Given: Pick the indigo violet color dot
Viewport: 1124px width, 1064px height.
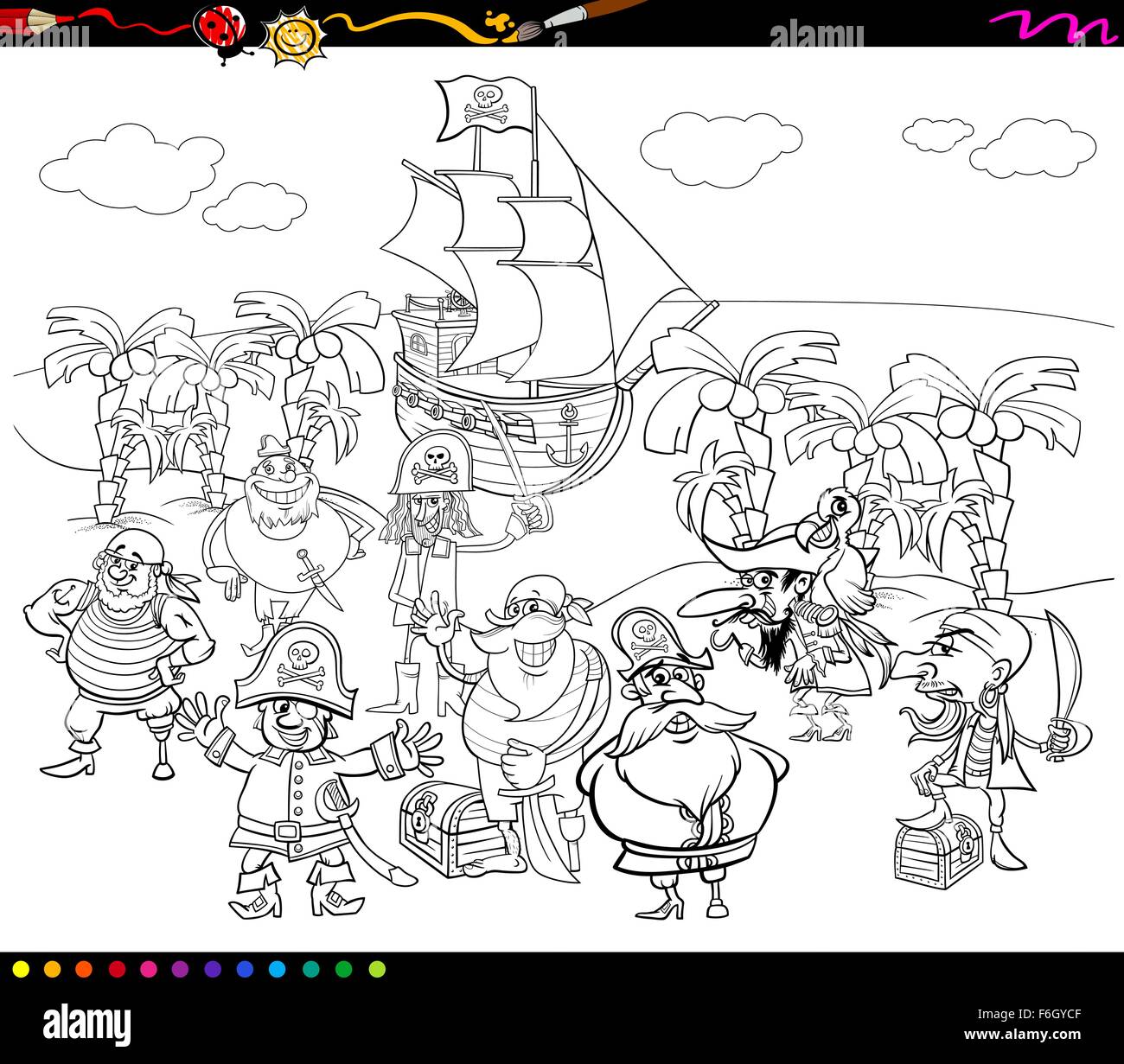Looking at the screenshot, I should tap(214, 969).
